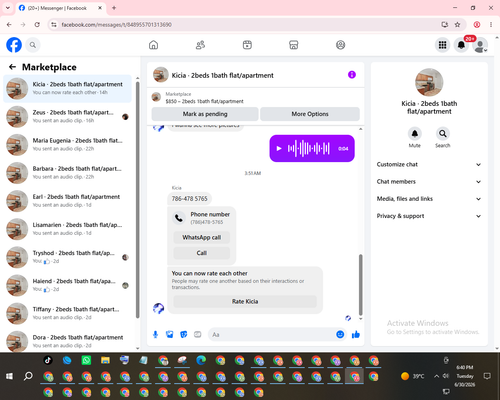The width and height of the screenshot is (500, 400).
Task: Seek within audio clip waveform
Action: tap(309, 148)
